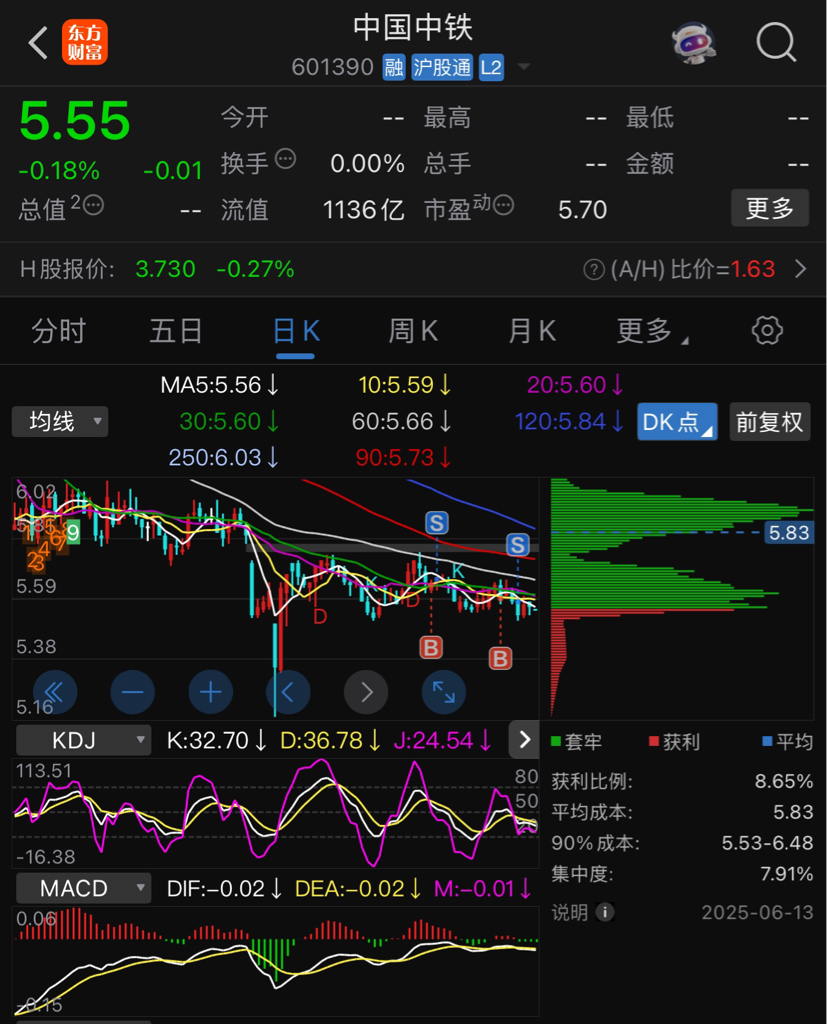
Task: Tap the second B buy marker
Action: coord(500,658)
